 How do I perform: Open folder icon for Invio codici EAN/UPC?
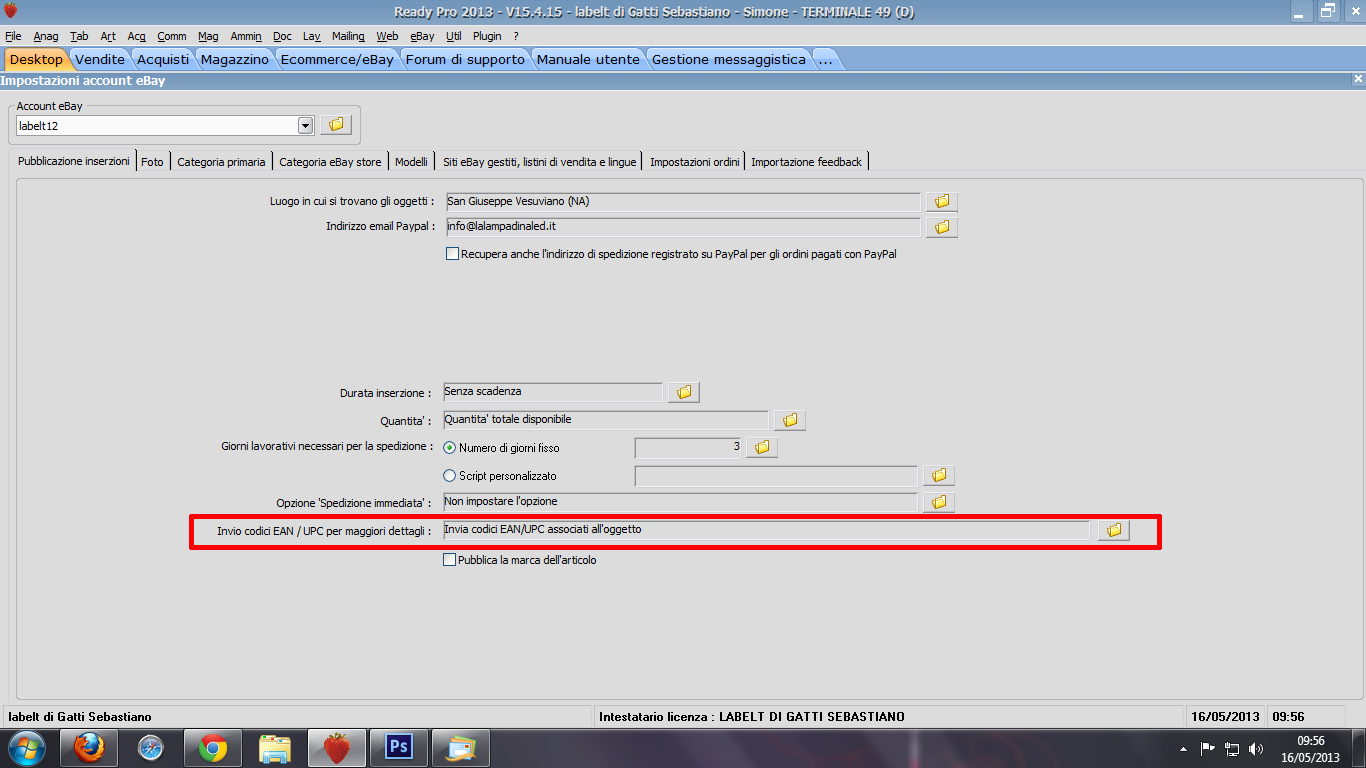coord(1114,531)
